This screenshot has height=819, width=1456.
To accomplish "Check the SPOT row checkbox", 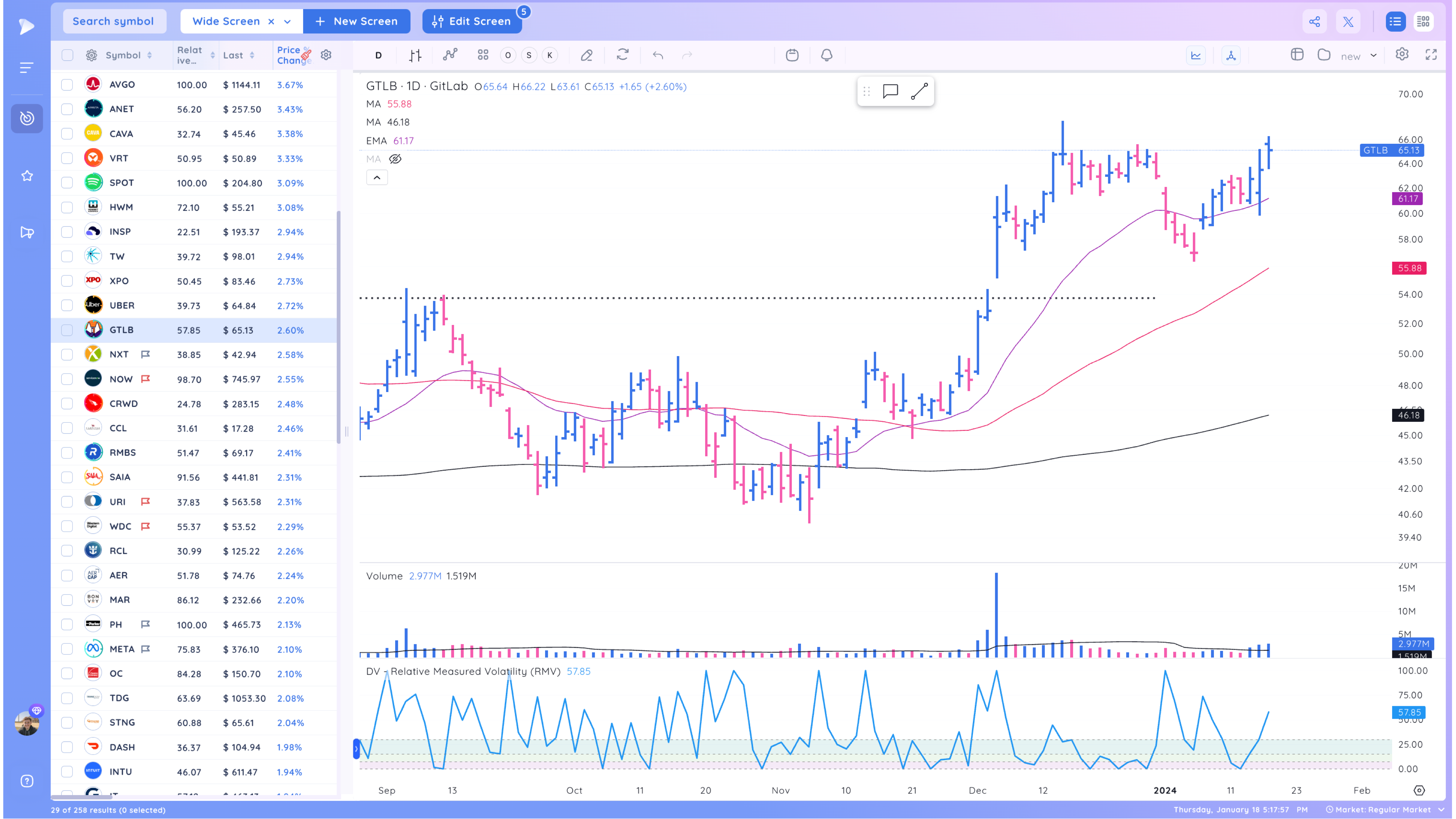I will click(67, 183).
